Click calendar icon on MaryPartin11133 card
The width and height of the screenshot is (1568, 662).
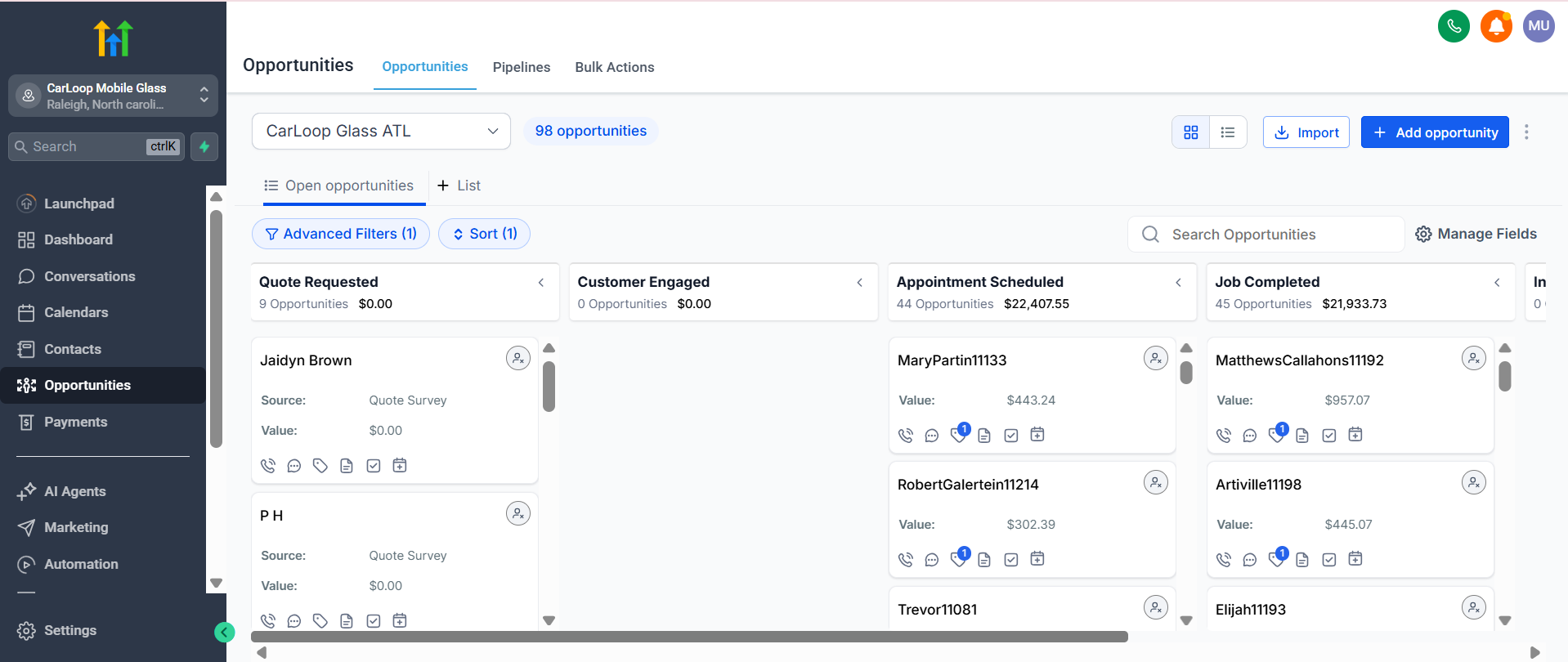[x=1037, y=435]
